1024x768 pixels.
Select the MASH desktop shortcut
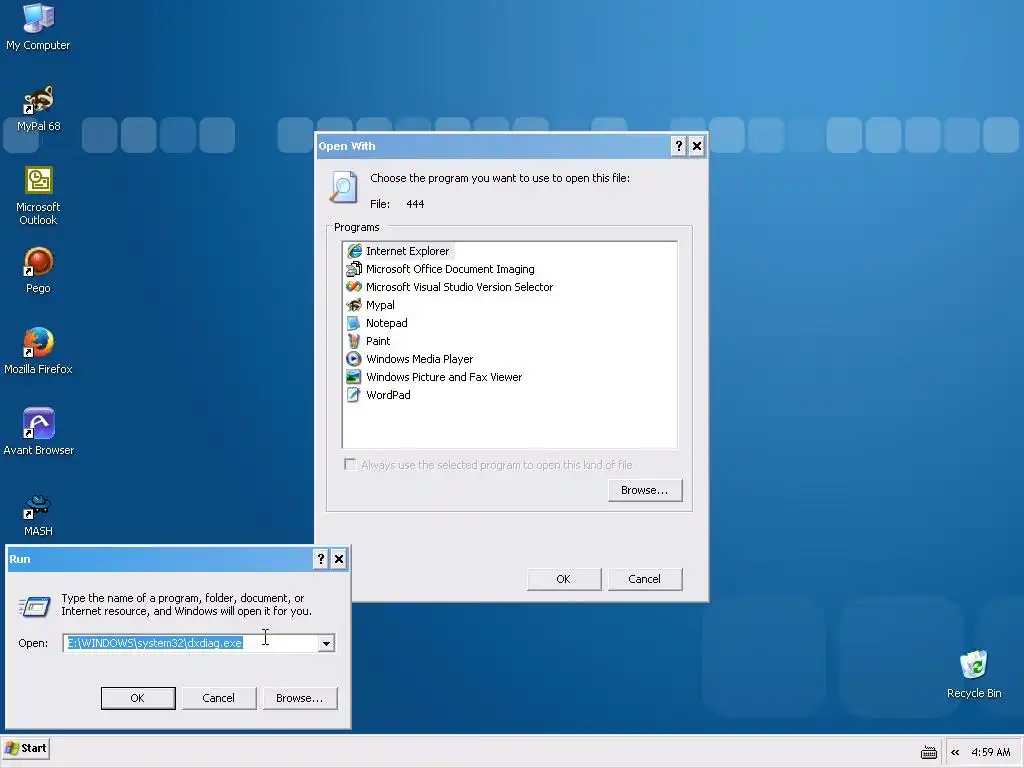(38, 515)
